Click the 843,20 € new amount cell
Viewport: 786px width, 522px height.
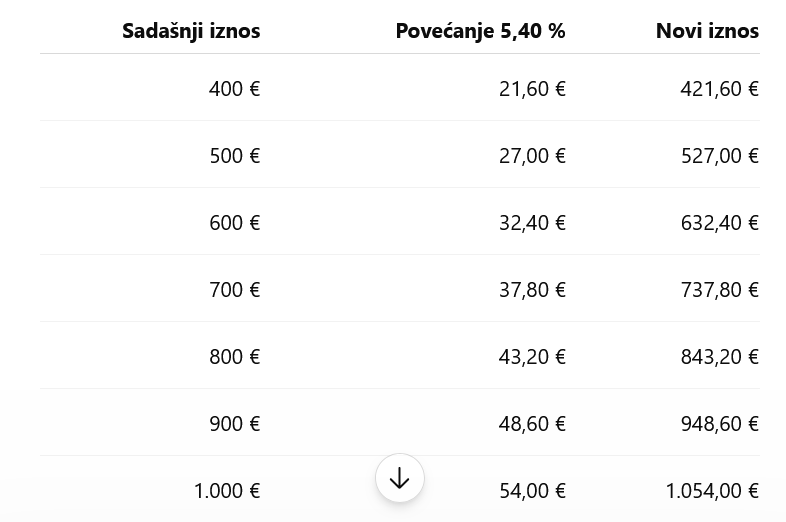pyautogui.click(x=719, y=357)
